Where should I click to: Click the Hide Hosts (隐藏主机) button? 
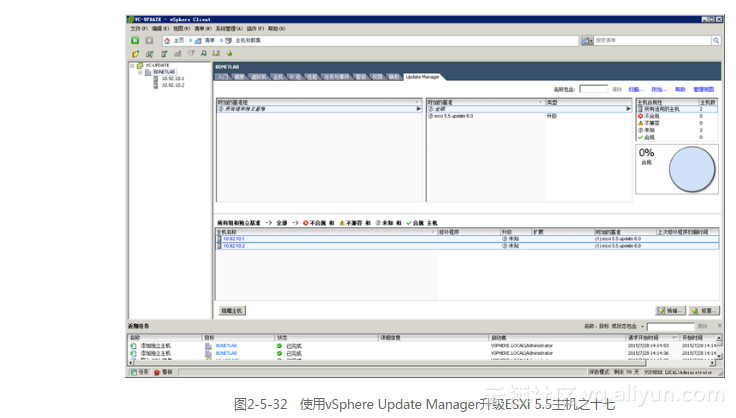tap(232, 311)
